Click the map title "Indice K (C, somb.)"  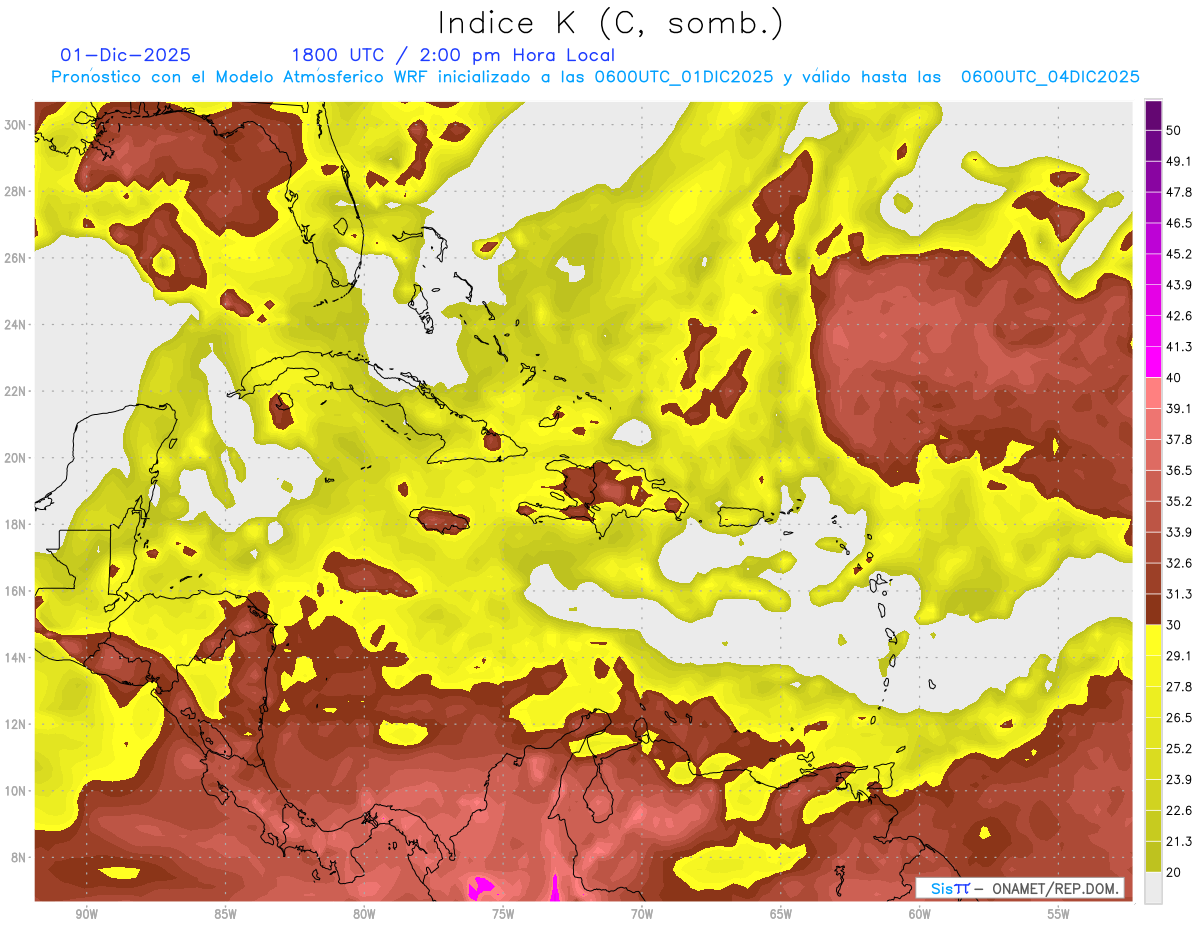click(x=611, y=23)
